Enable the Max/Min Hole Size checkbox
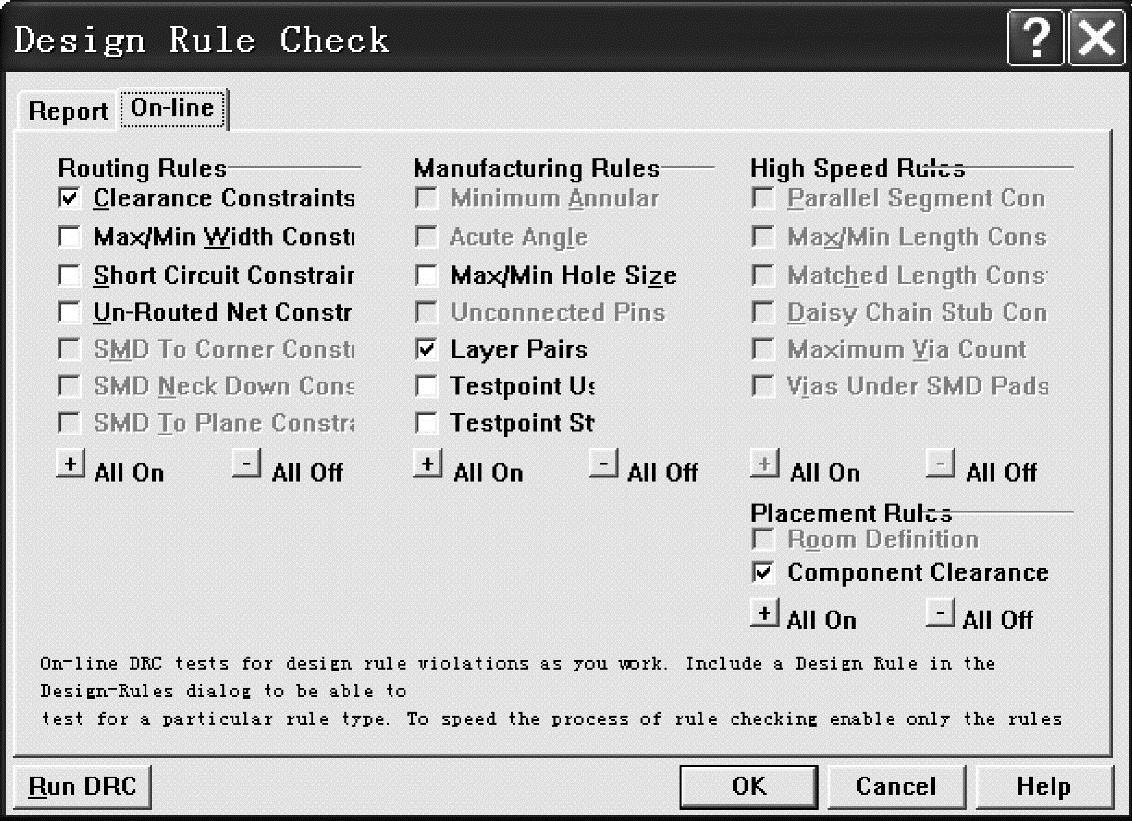This screenshot has width=1132, height=821. pyautogui.click(x=427, y=274)
